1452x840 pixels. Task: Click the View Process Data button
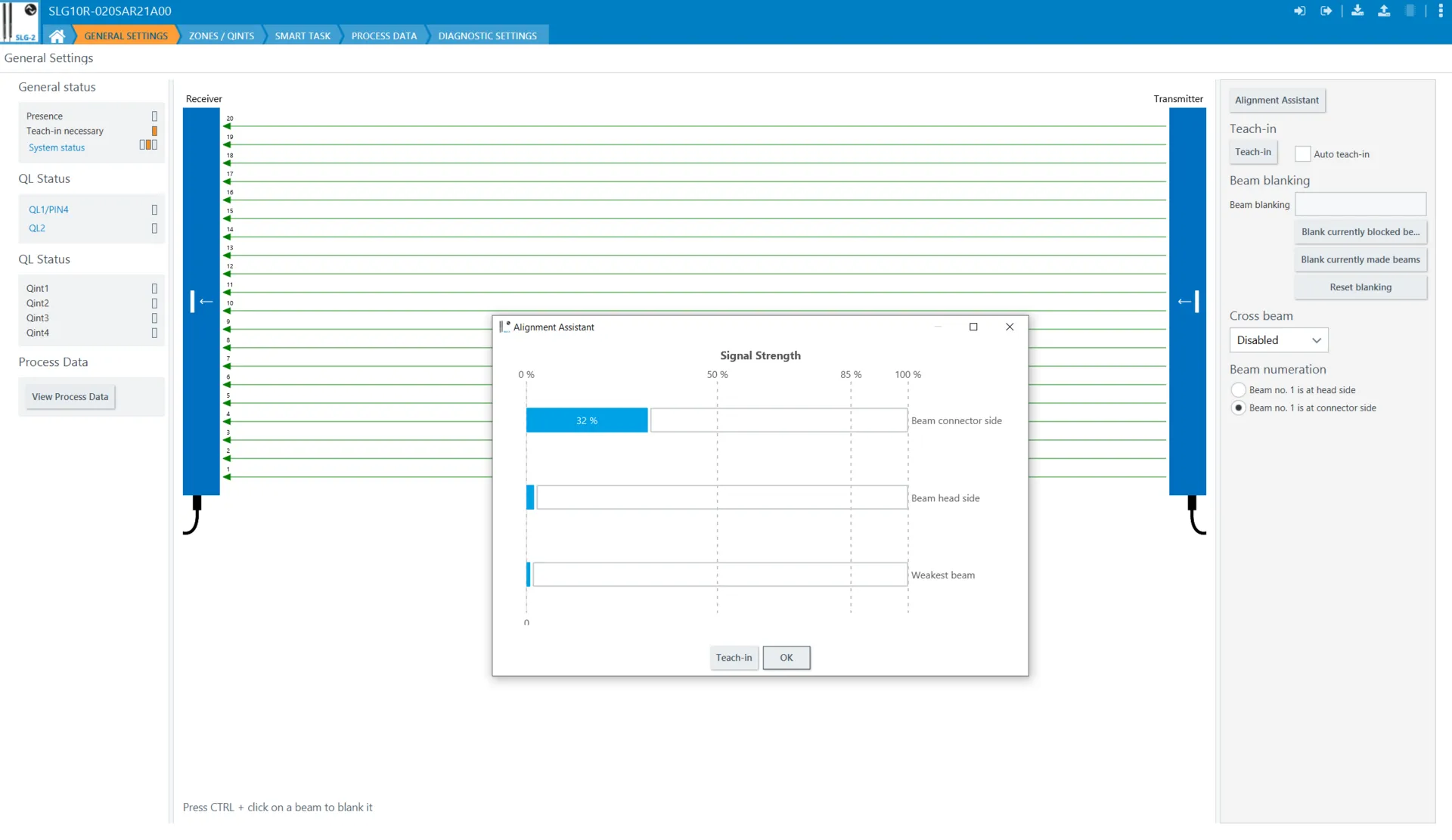pos(70,397)
